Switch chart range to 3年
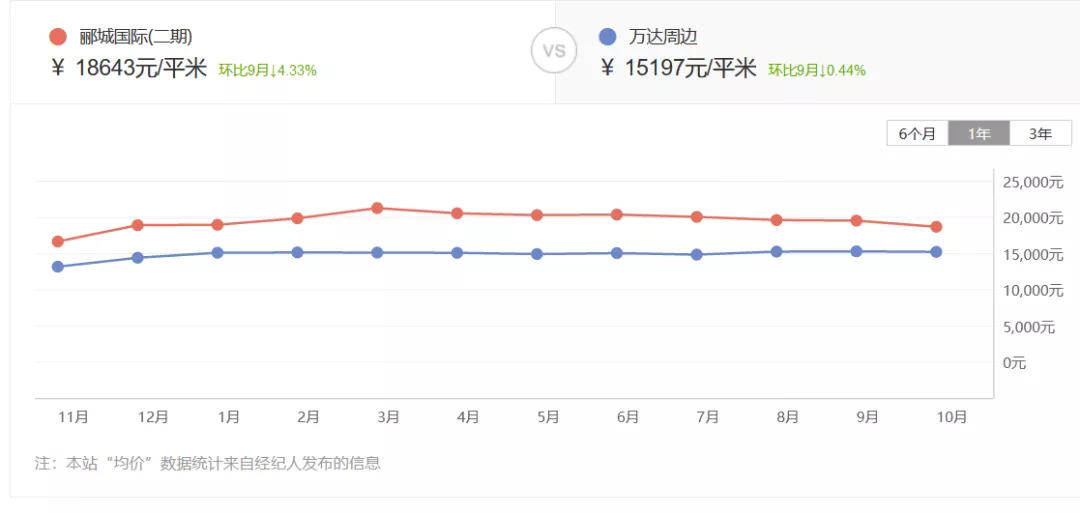The image size is (1080, 513). (x=1040, y=133)
